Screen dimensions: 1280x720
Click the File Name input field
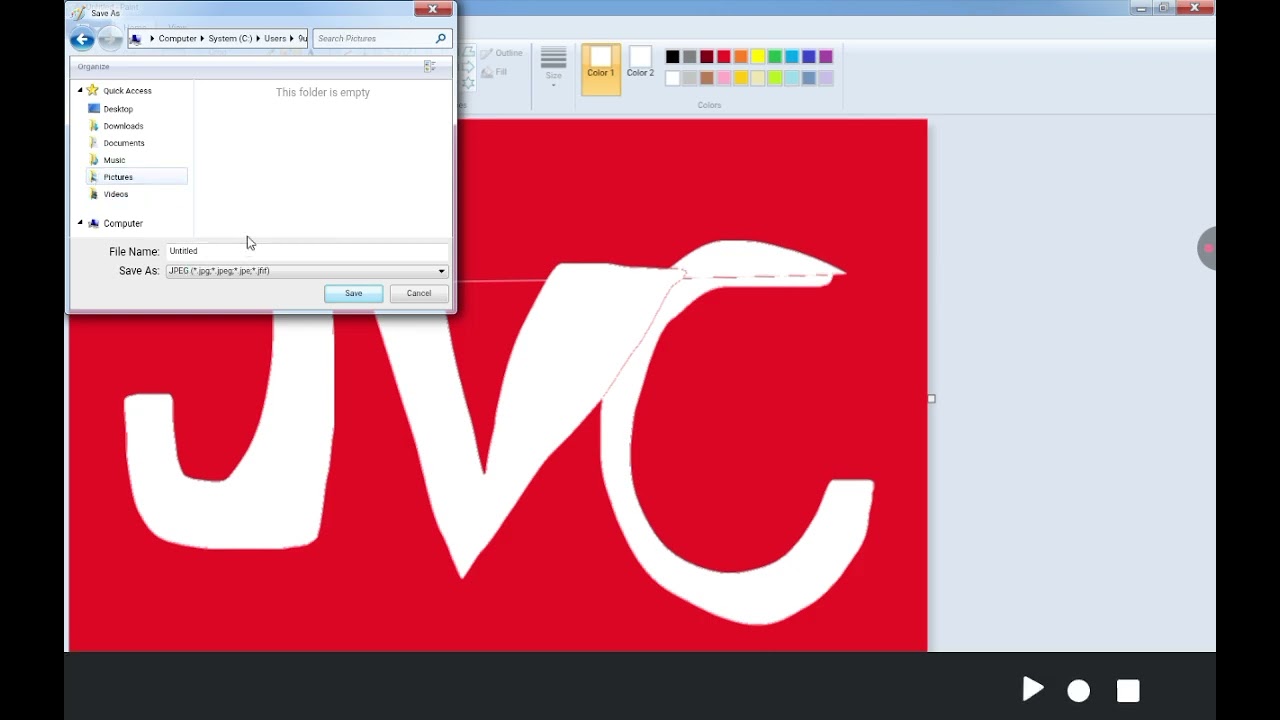pyautogui.click(x=306, y=251)
